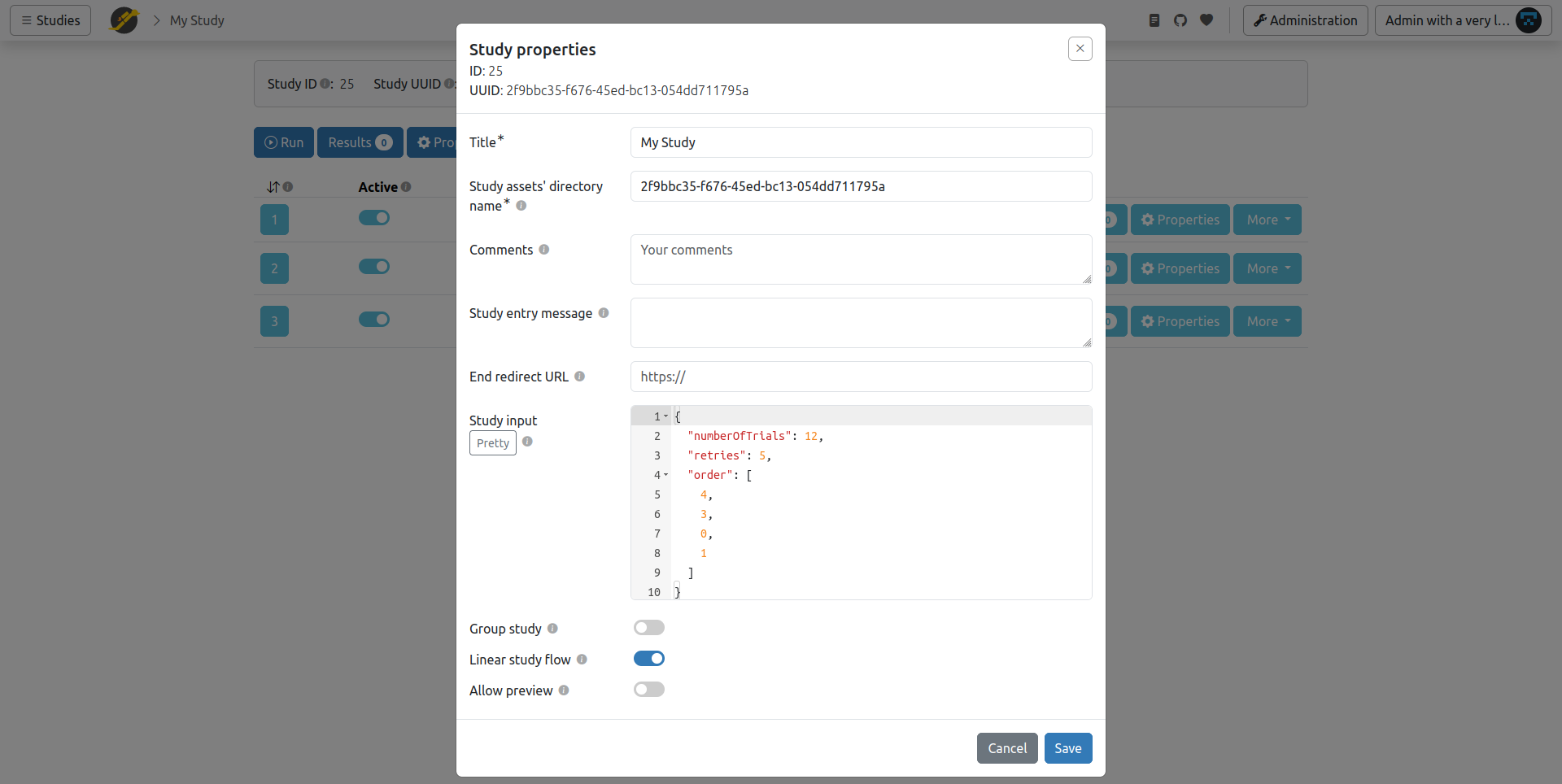Screen dimensions: 1562x784
Task: Select component position number 1 handle
Action: 274,220
